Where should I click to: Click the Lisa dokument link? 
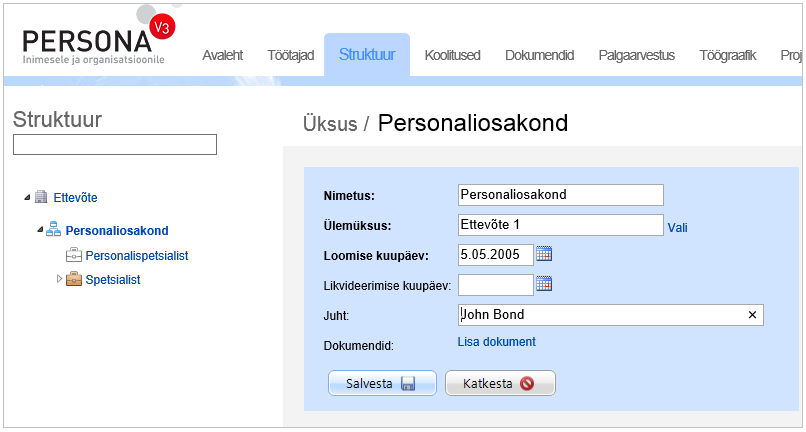(x=496, y=342)
